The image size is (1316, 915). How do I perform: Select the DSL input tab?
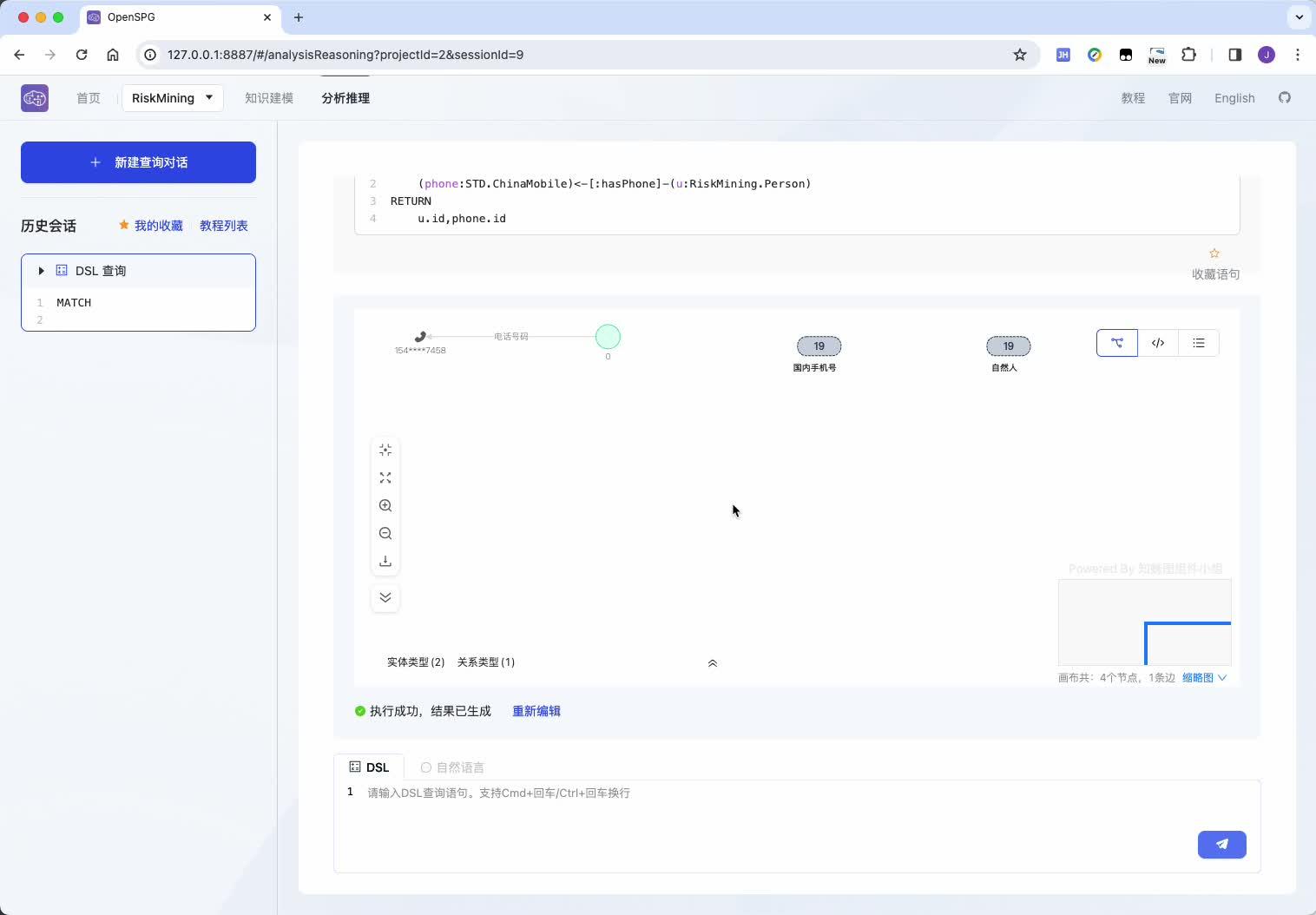point(369,767)
